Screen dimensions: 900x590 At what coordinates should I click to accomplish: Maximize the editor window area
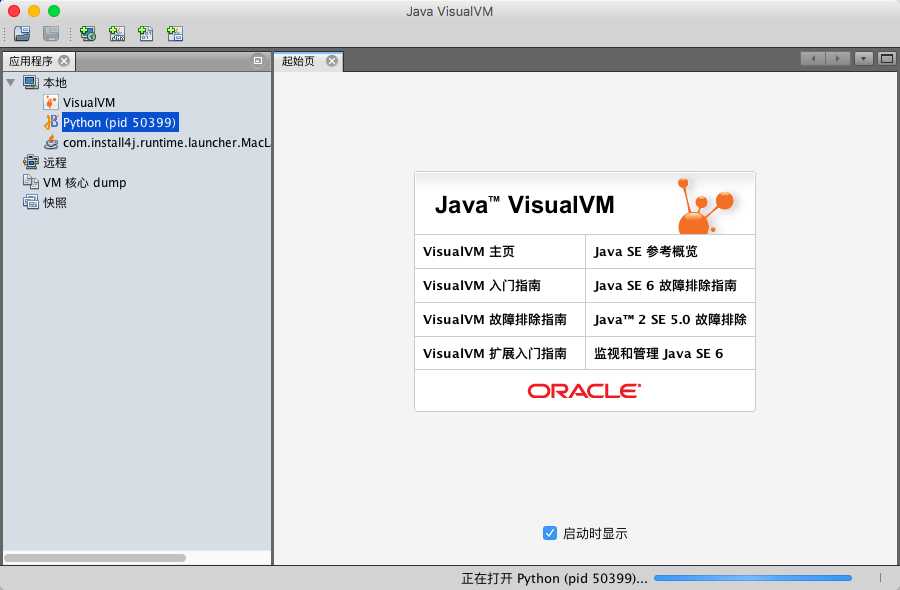(x=886, y=59)
